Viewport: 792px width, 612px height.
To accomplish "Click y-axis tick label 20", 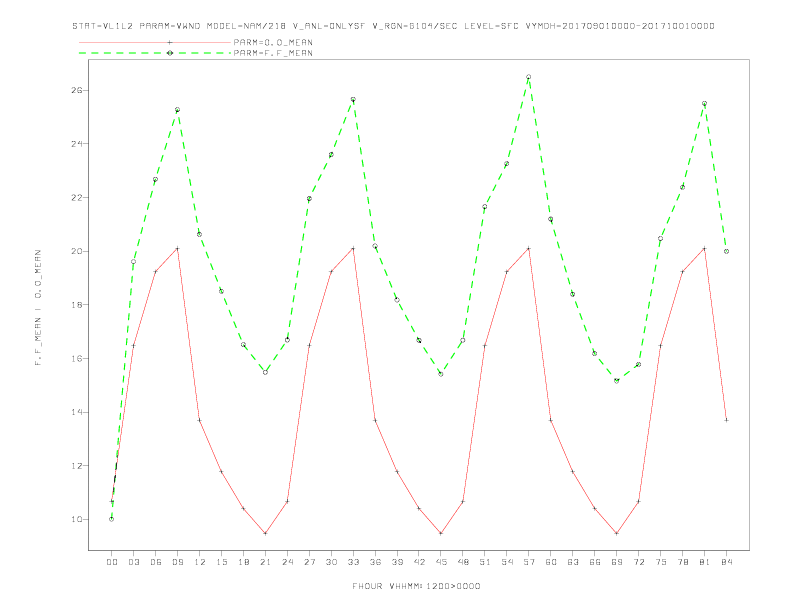I will pos(77,251).
